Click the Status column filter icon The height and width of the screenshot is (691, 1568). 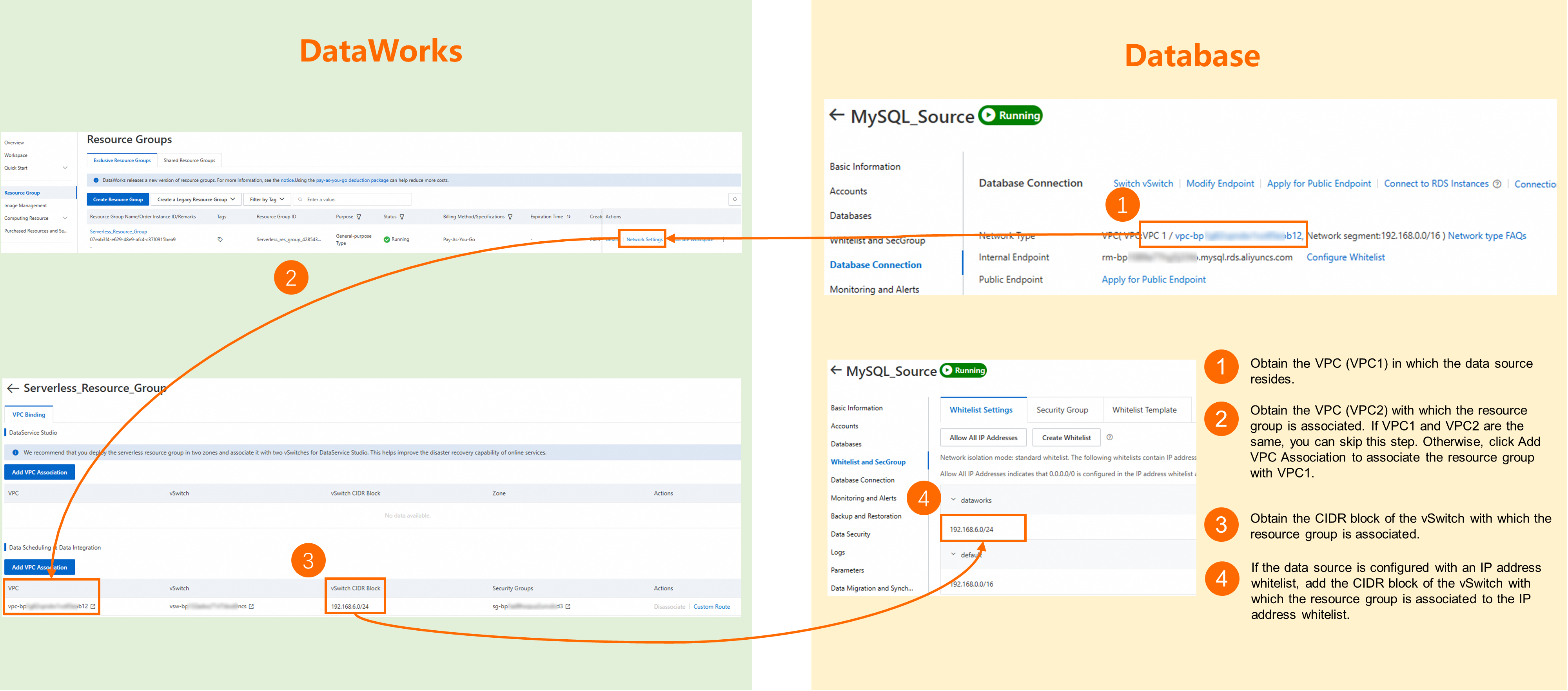(402, 217)
